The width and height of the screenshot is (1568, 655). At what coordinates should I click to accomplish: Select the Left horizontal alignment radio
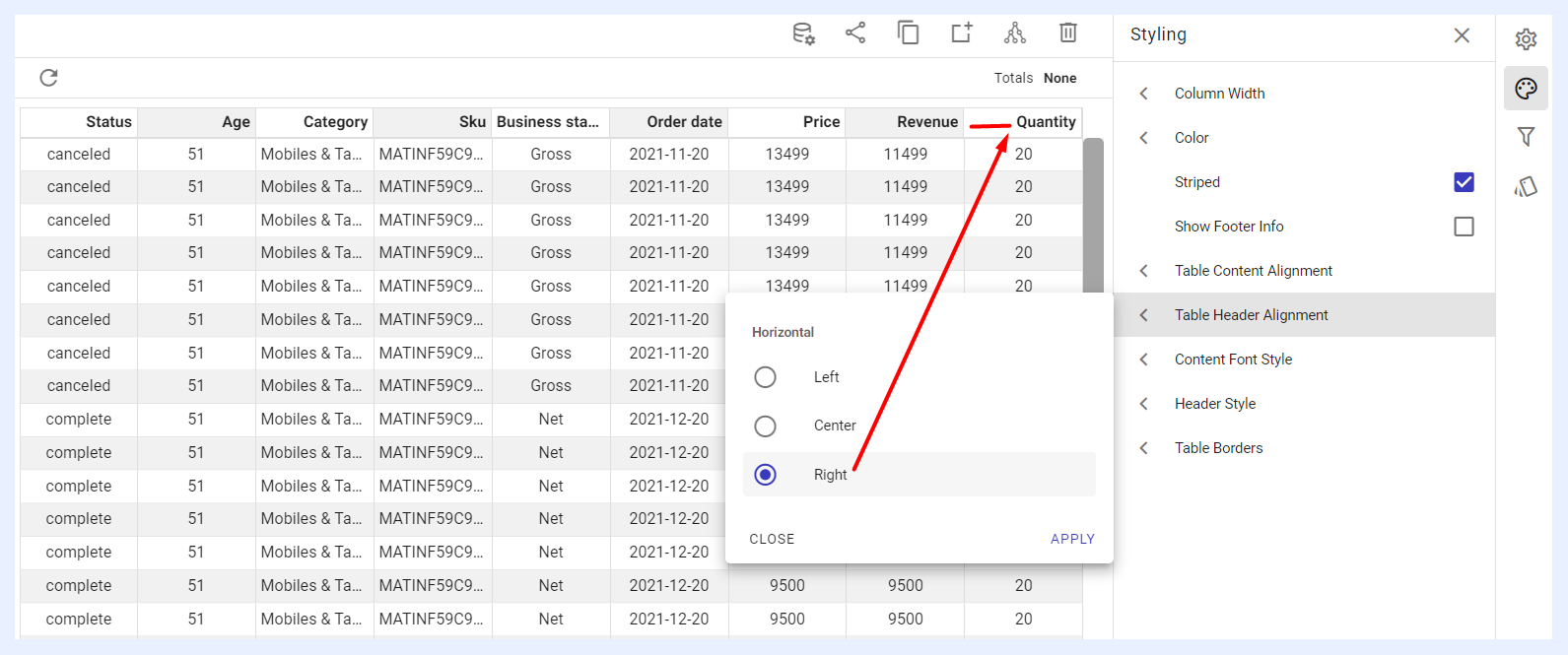(x=765, y=377)
